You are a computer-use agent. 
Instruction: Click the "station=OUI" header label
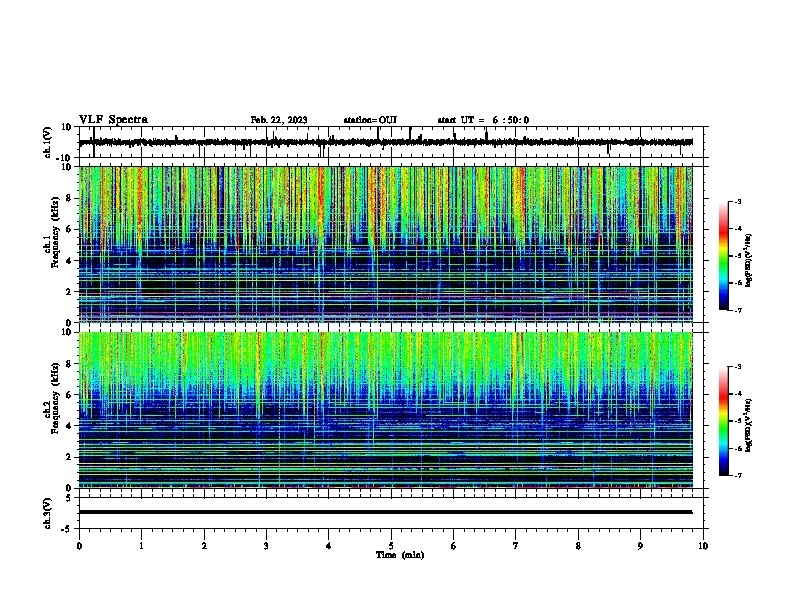370,120
